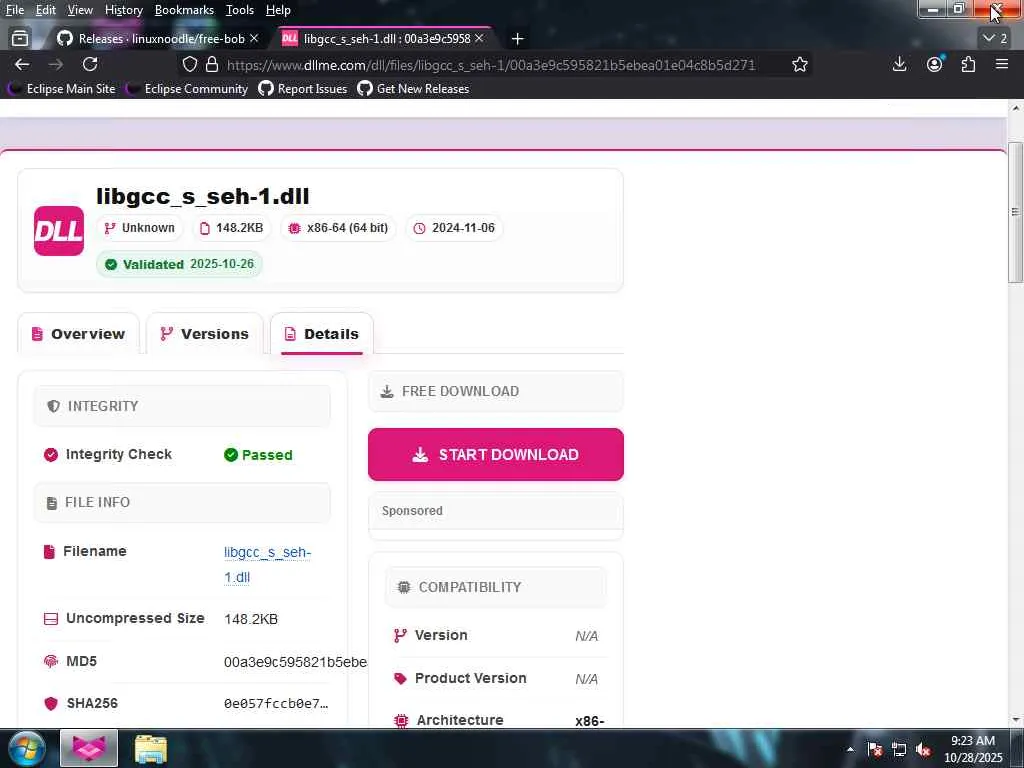Viewport: 1024px width, 768px height.
Task: Go back to the previous page
Action: (x=22, y=64)
